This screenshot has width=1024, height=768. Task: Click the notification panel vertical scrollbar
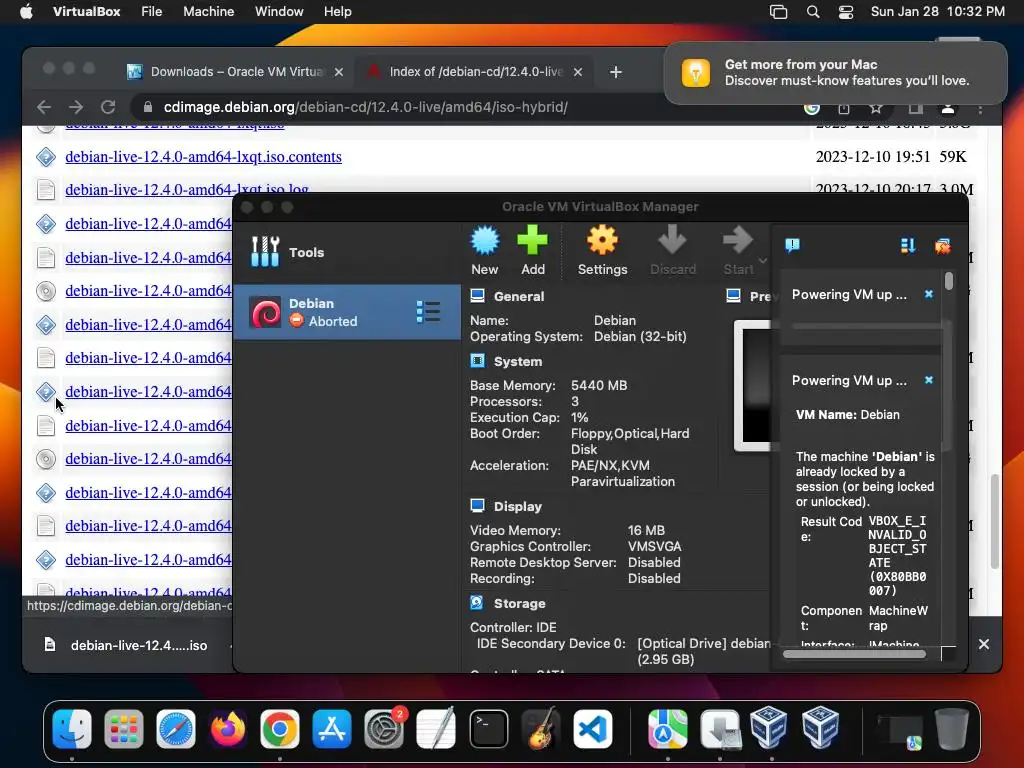[x=949, y=281]
